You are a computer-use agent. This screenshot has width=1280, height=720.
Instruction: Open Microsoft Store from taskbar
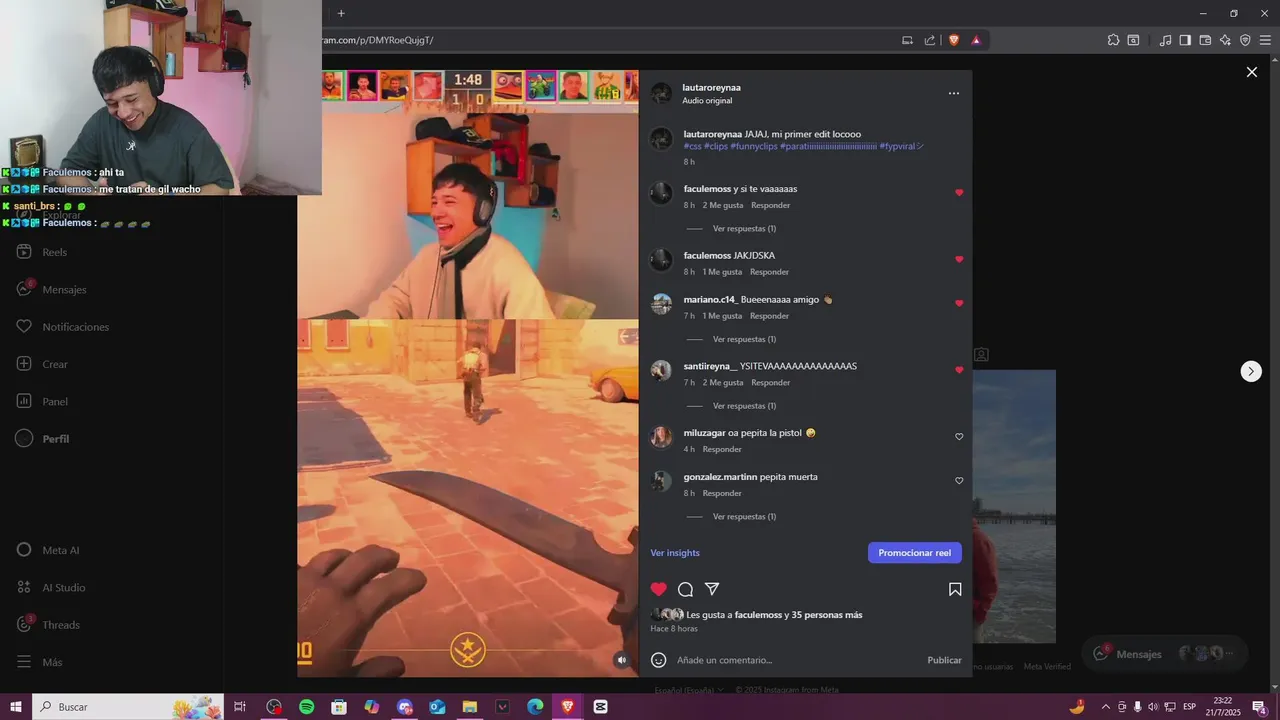(339, 707)
